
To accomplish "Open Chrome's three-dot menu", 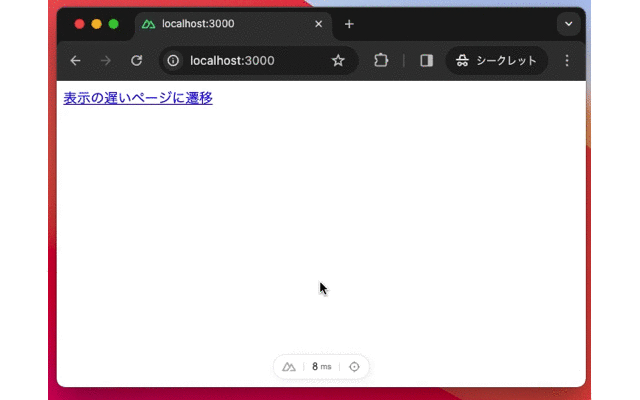I will click(567, 61).
